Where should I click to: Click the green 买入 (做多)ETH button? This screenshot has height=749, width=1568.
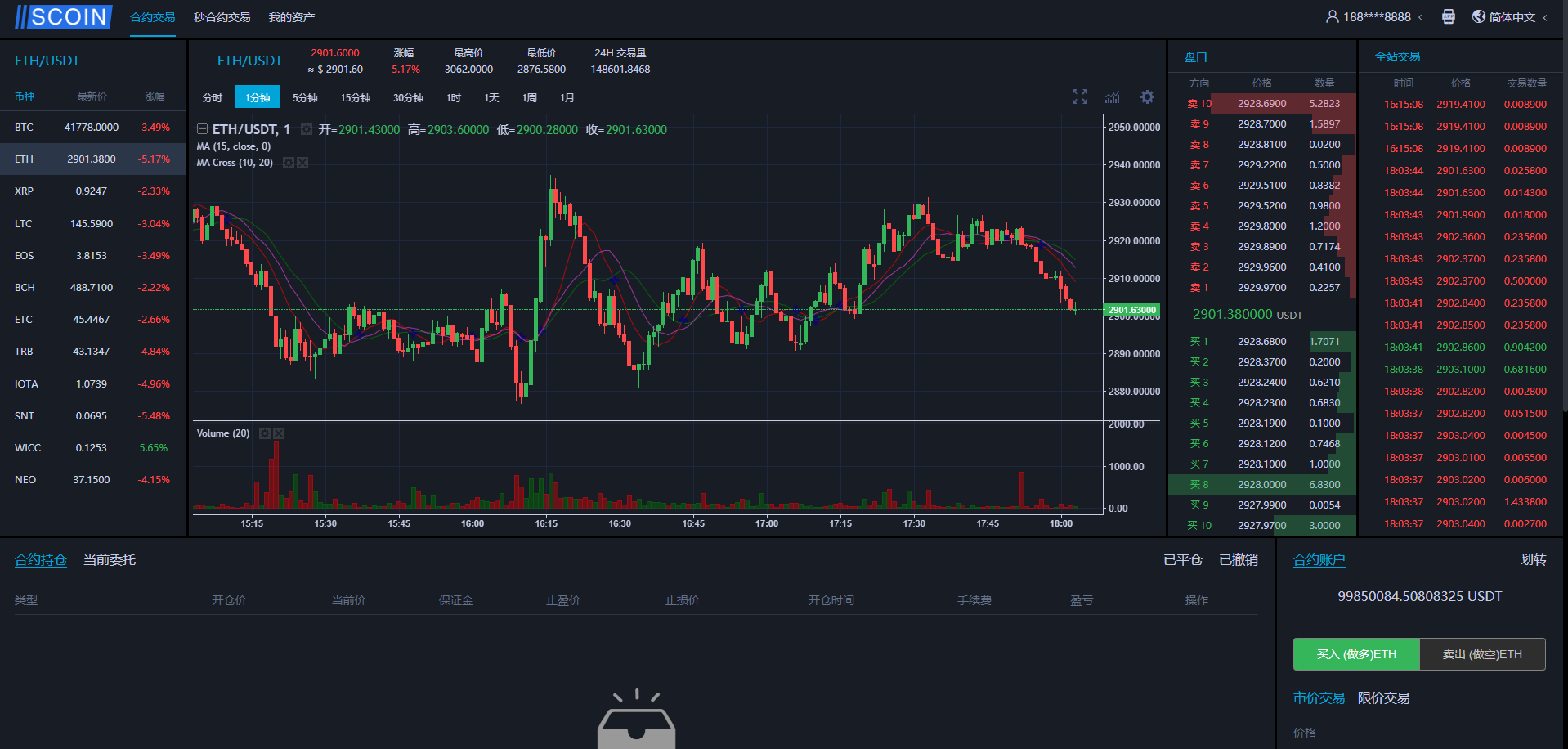click(1355, 654)
